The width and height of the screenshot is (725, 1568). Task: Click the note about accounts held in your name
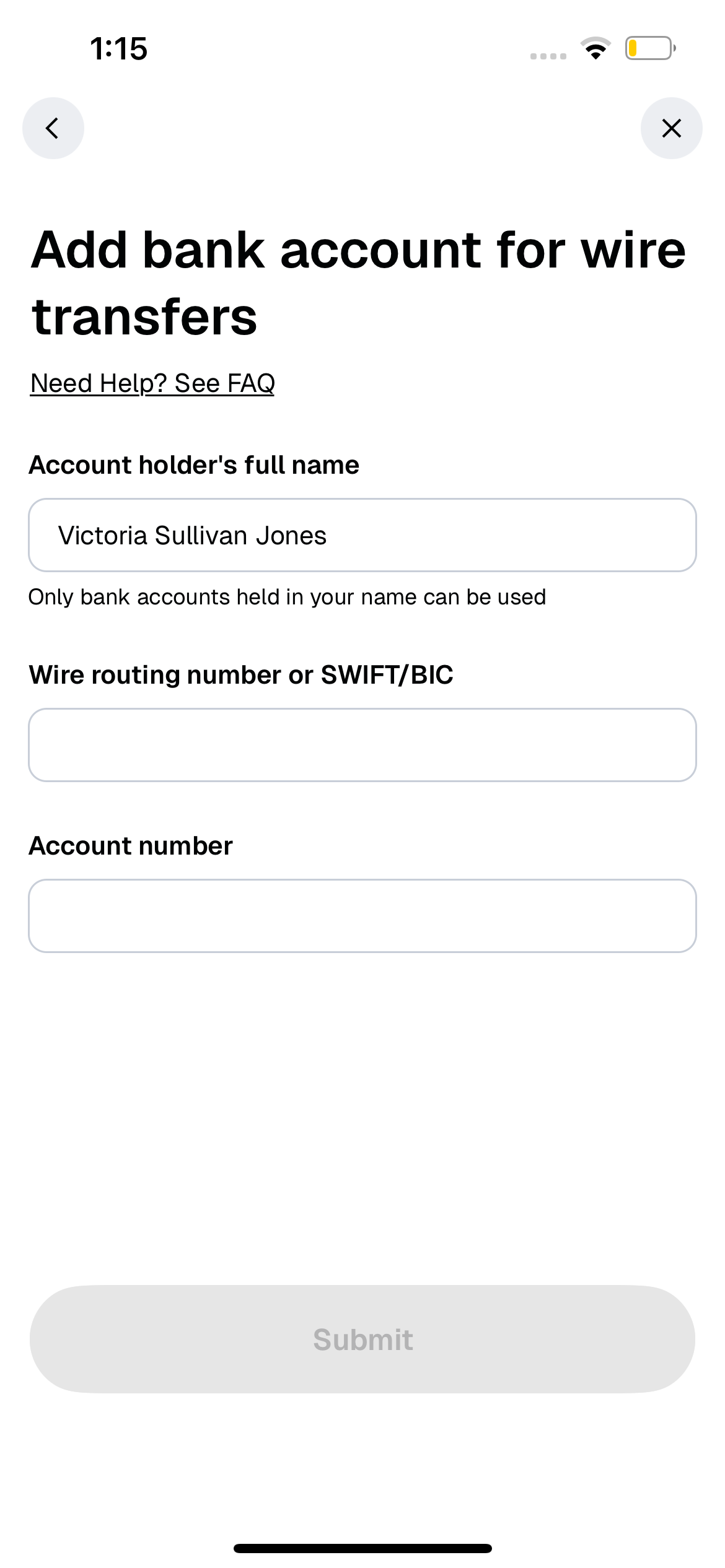click(288, 597)
